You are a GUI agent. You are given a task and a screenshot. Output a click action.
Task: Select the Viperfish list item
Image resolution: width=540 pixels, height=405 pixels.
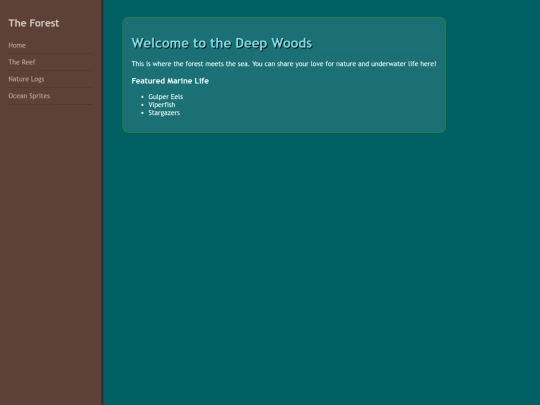pos(162,105)
